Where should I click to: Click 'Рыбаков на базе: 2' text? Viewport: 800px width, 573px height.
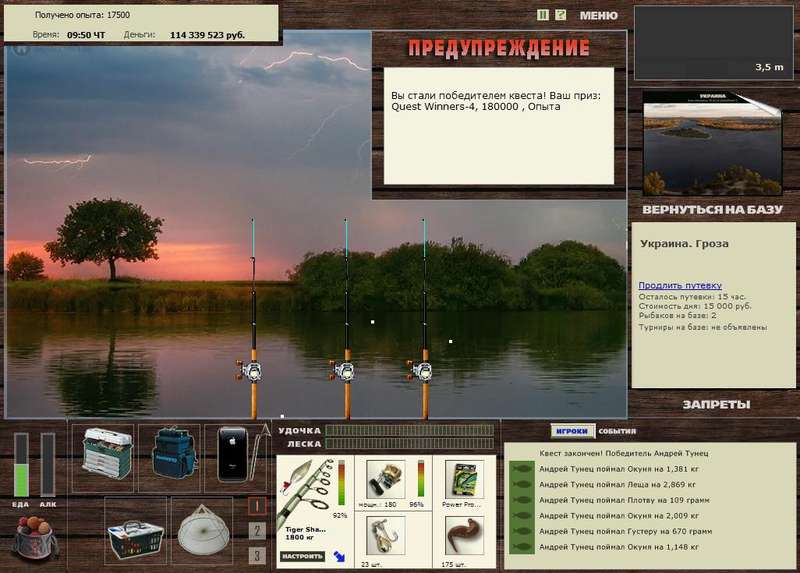point(678,316)
